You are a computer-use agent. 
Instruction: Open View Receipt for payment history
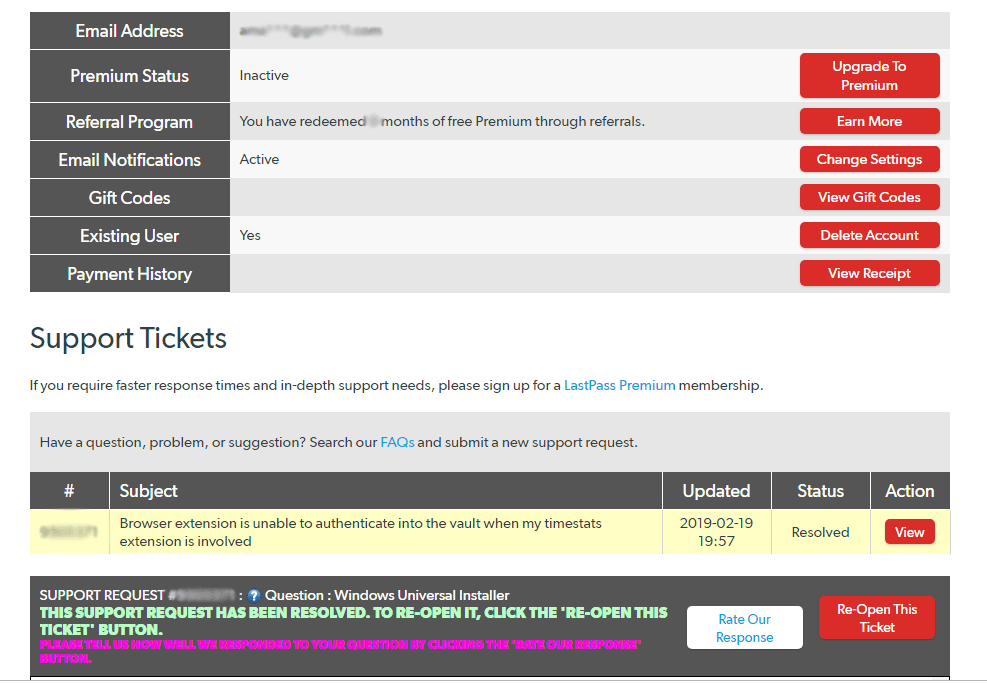869,273
